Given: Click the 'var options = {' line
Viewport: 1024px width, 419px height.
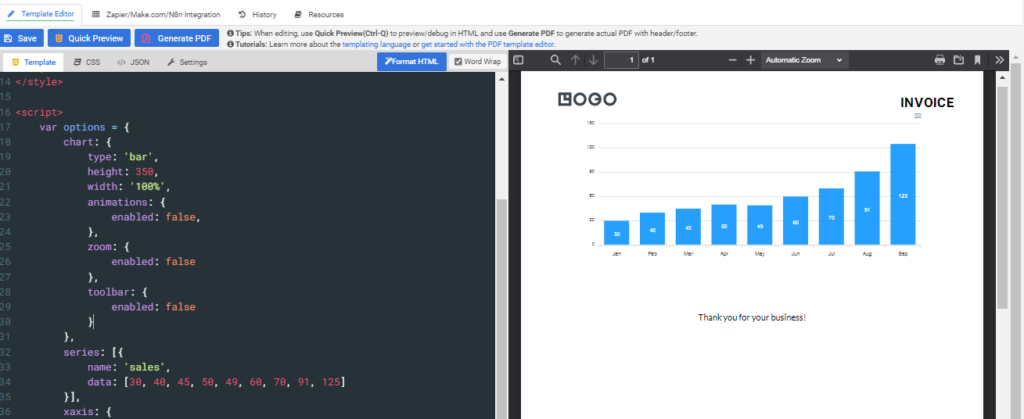Looking at the screenshot, I should click(x=84, y=127).
